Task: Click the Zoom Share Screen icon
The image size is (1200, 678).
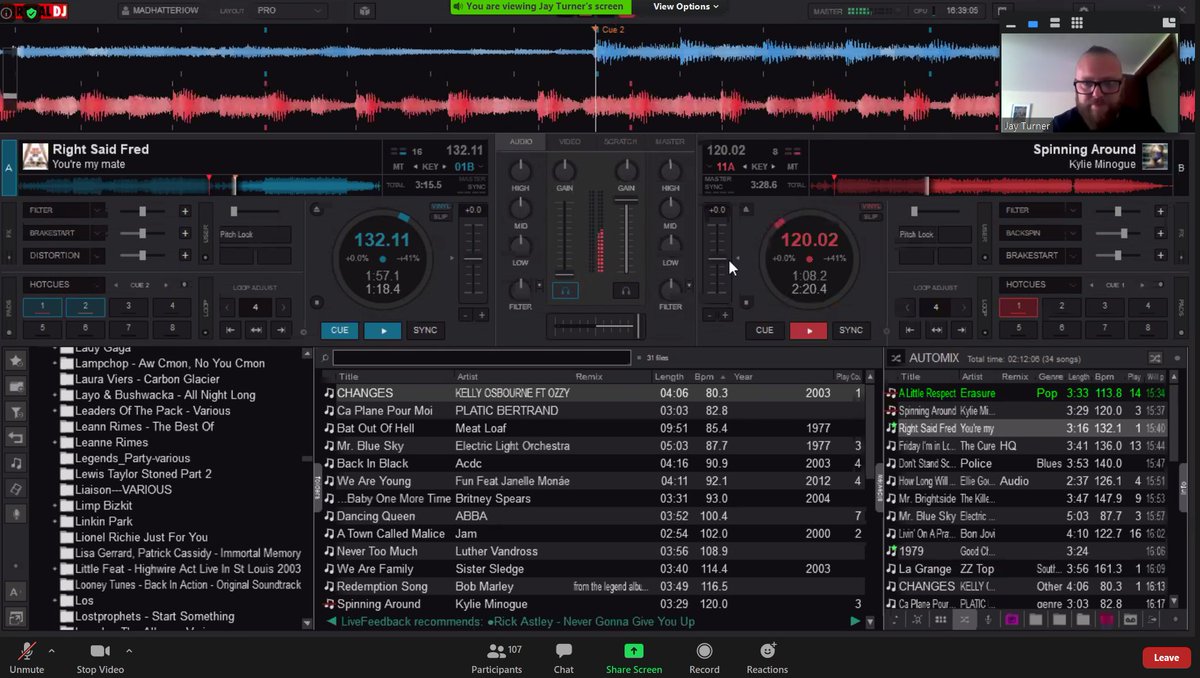Action: pos(634,651)
